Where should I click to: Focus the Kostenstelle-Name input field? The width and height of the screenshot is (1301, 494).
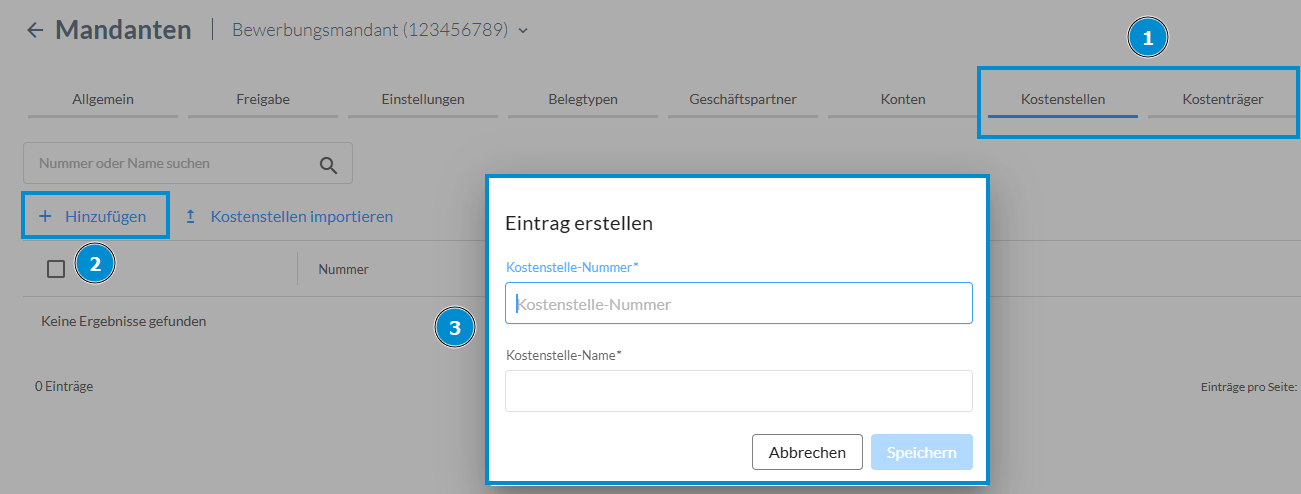tap(739, 391)
